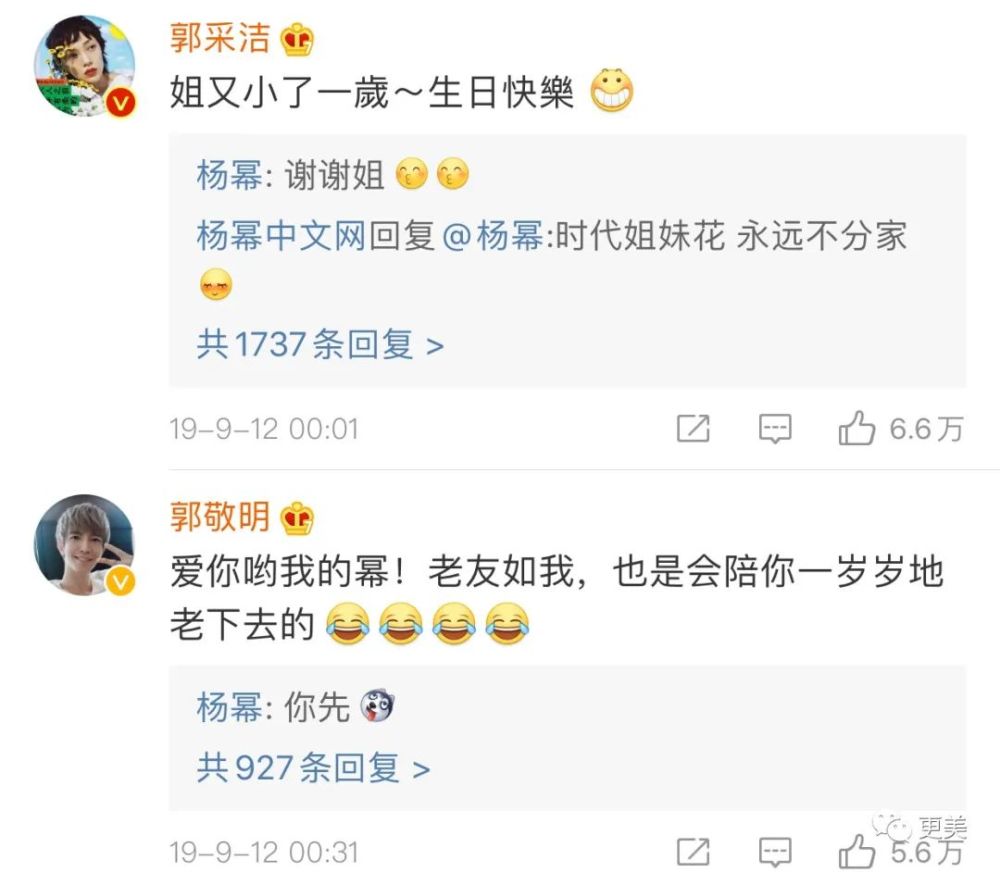Tap the repost icon on 郭敬明's comment
The width and height of the screenshot is (1000, 872).
[693, 852]
